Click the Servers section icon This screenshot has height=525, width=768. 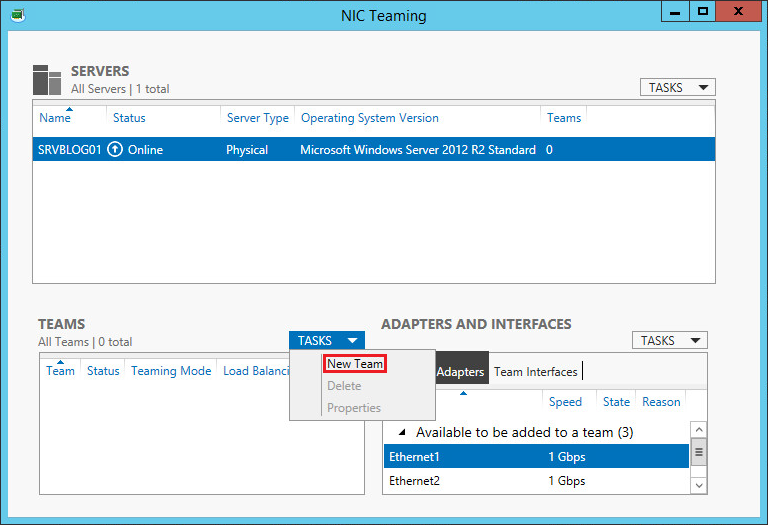(x=47, y=80)
